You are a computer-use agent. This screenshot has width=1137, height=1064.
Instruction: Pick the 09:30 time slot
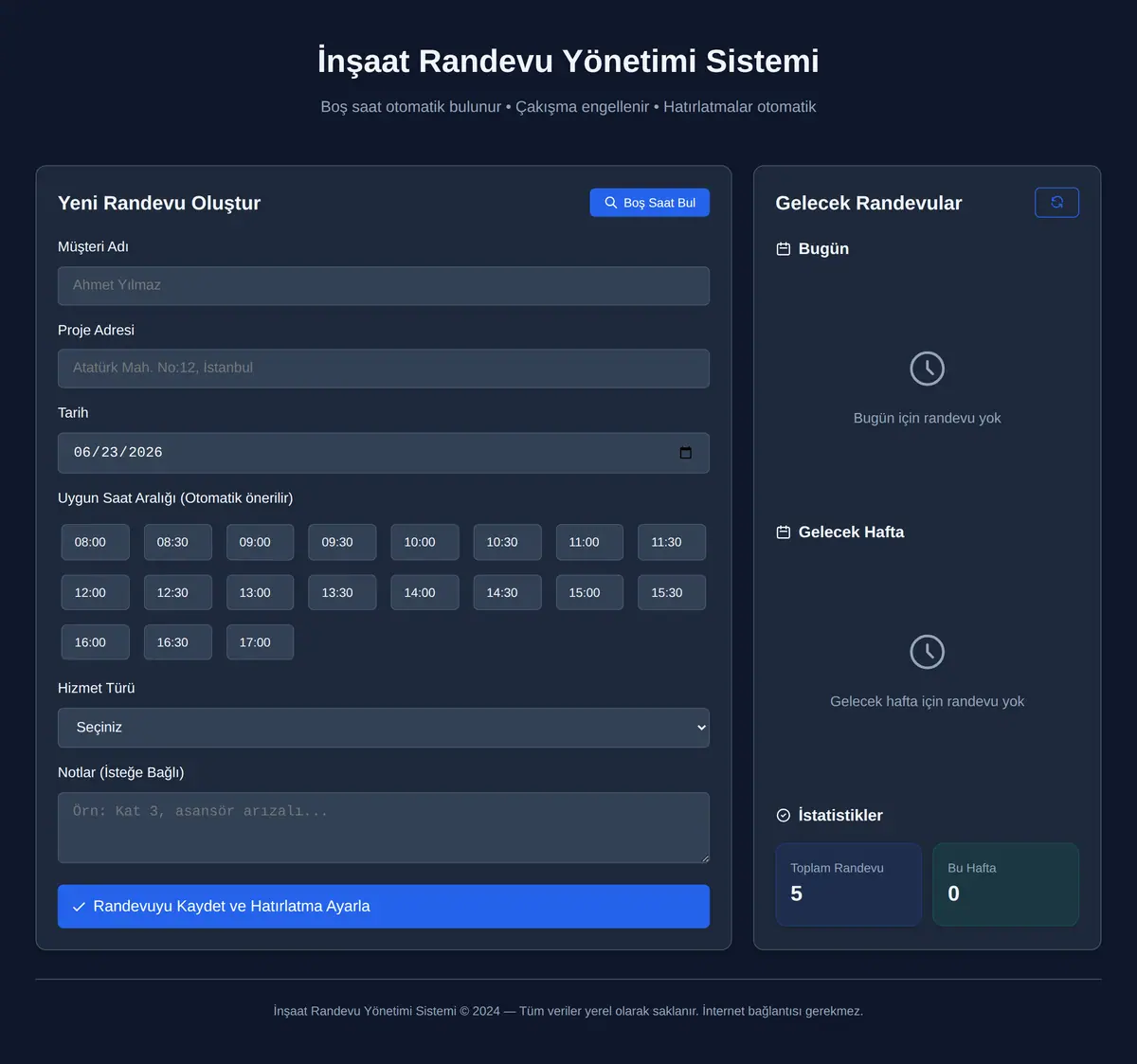click(x=342, y=542)
